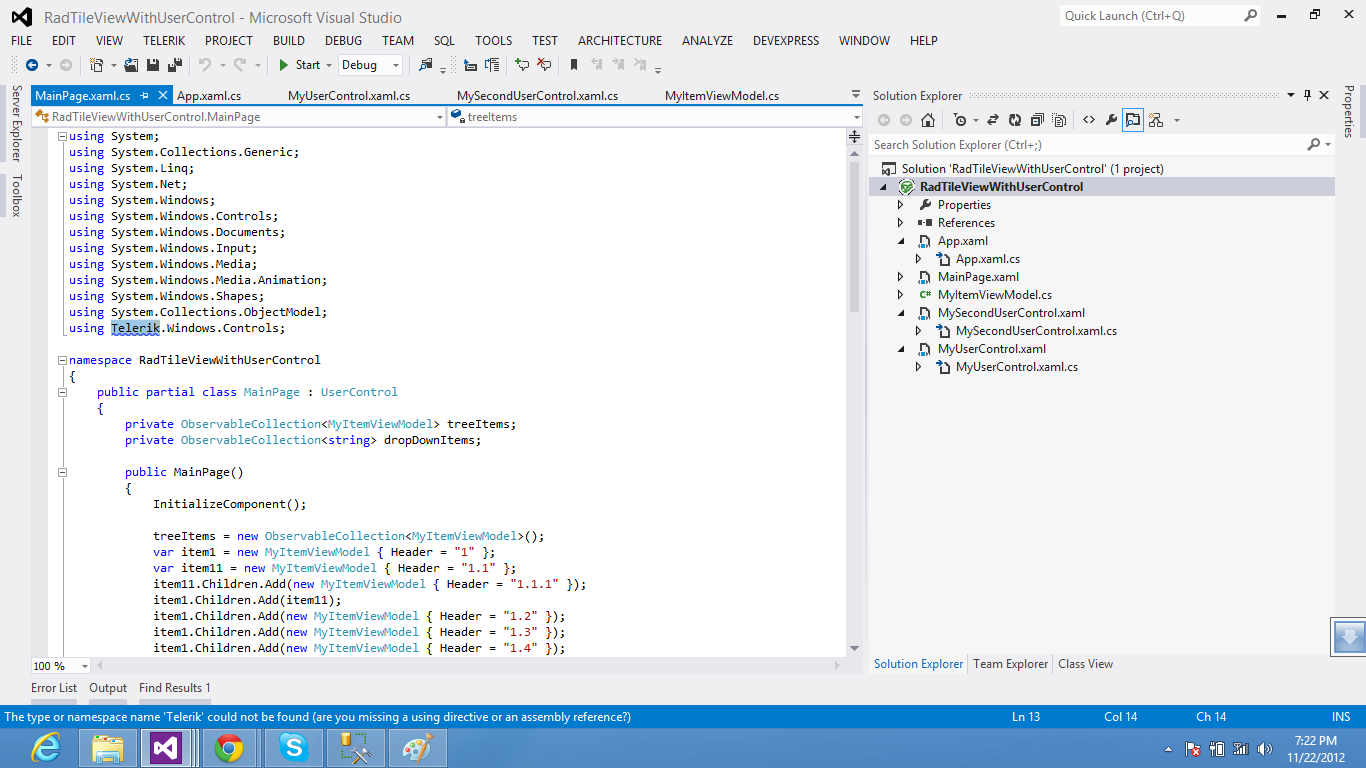Open the DEVEXPRESS menu

pyautogui.click(x=785, y=41)
